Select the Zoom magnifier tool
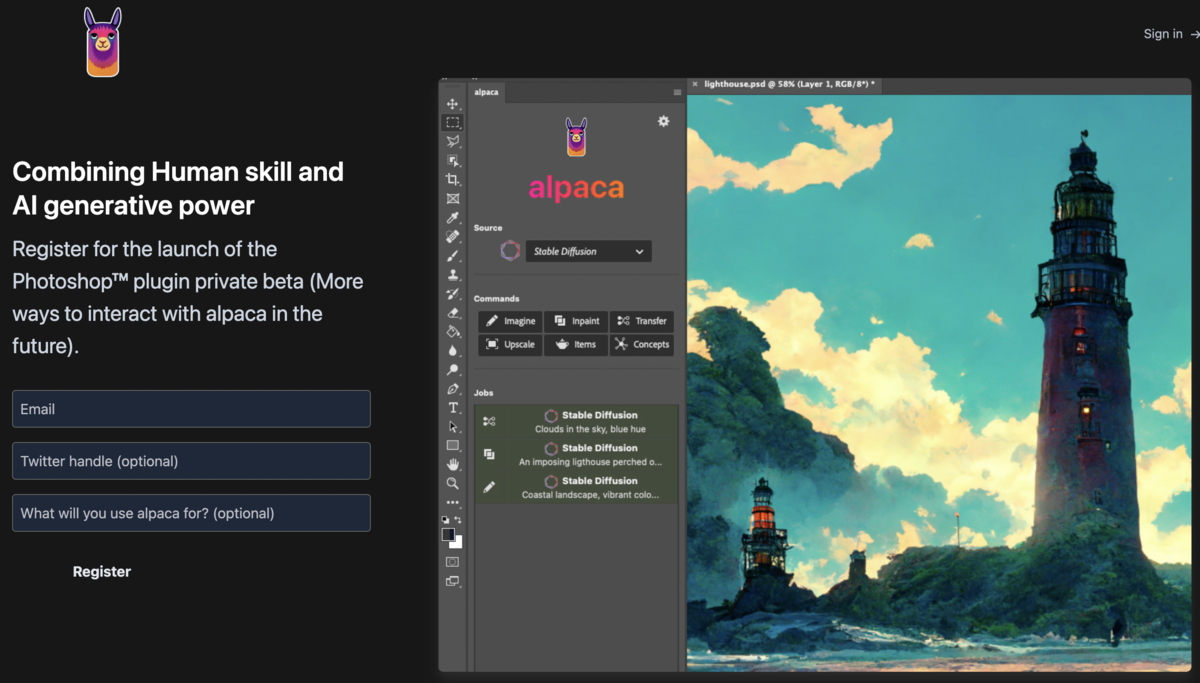Image resolution: width=1200 pixels, height=683 pixels. (452, 483)
